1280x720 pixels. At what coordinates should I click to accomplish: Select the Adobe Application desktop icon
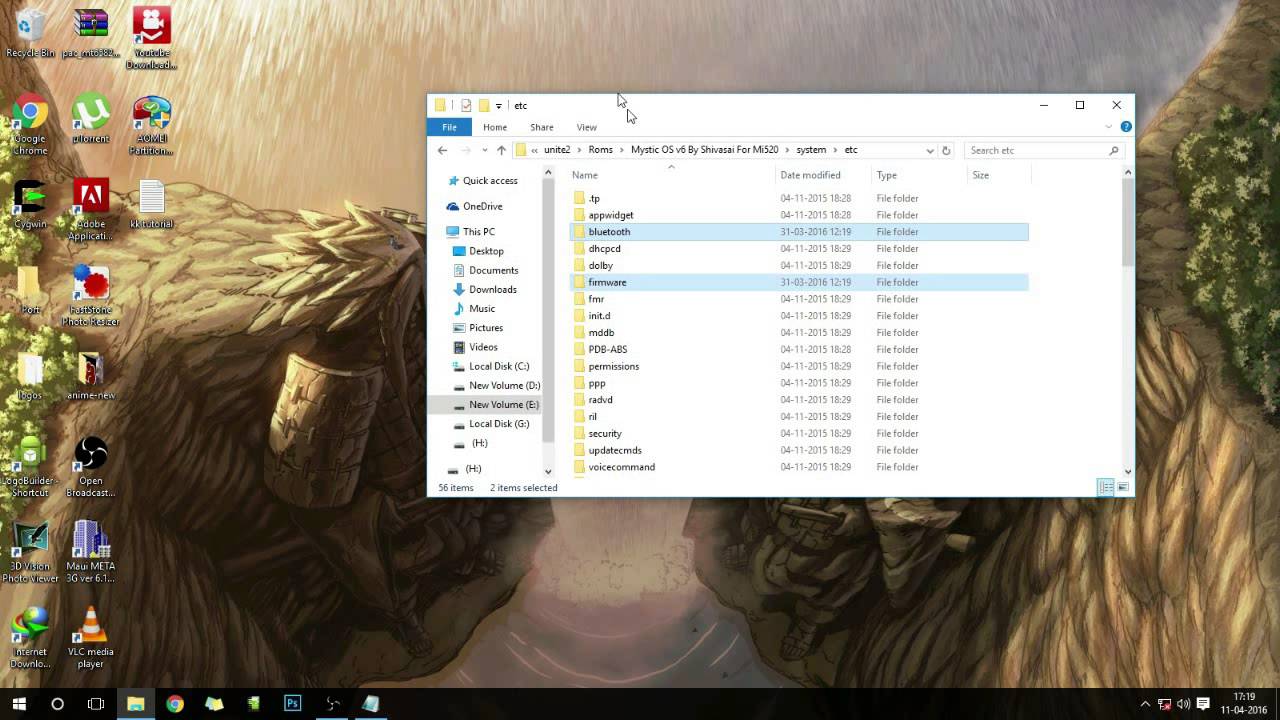pos(91,210)
